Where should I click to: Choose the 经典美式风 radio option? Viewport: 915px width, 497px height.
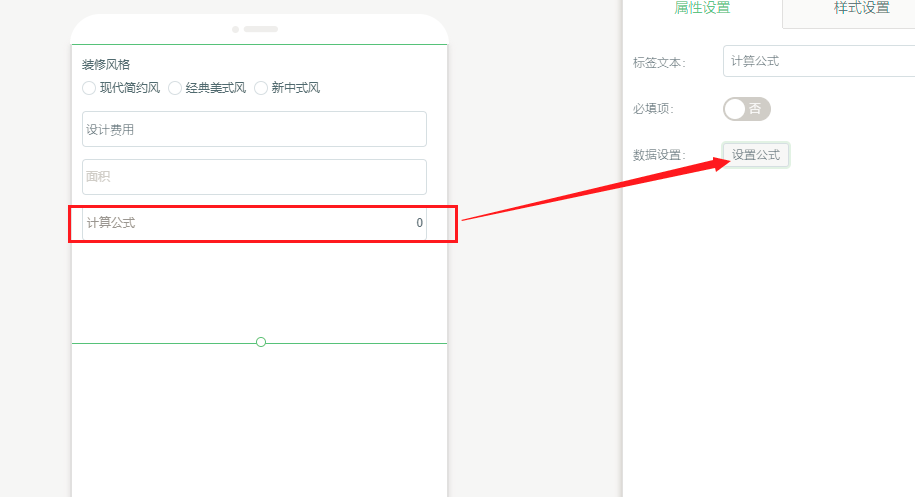click(175, 88)
